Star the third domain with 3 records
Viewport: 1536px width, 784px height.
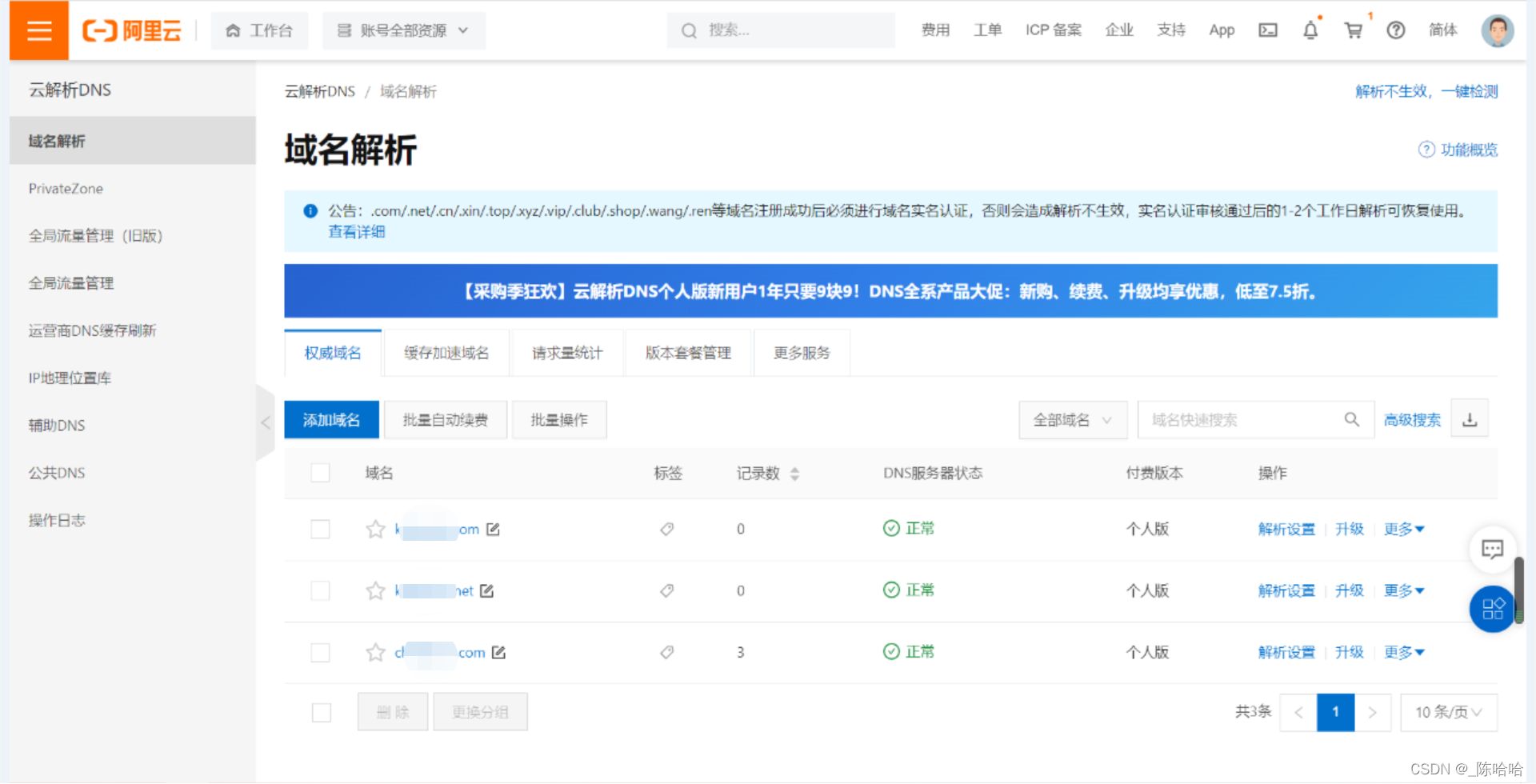pyautogui.click(x=375, y=652)
